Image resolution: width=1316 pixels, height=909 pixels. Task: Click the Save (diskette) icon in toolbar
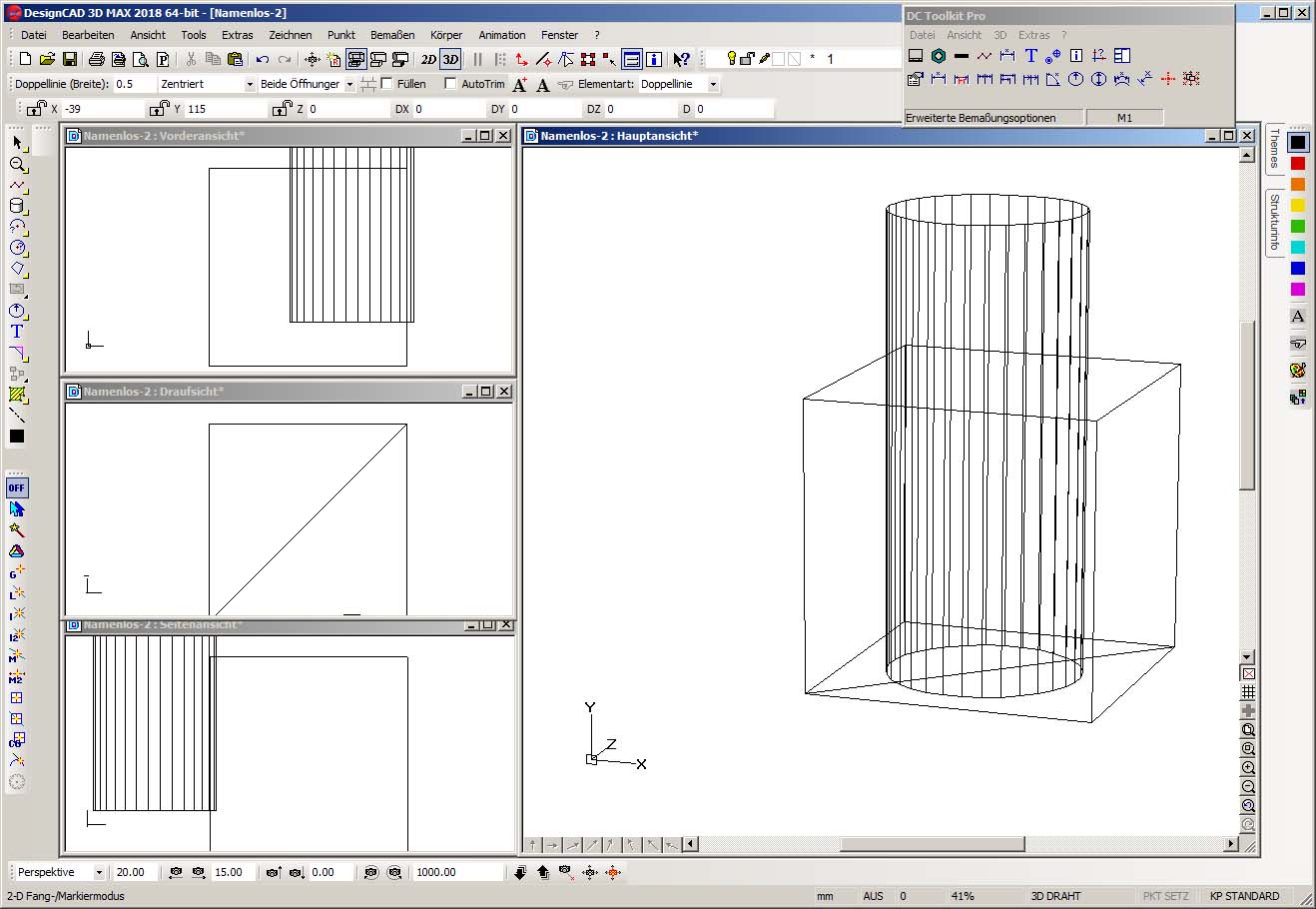coord(70,60)
